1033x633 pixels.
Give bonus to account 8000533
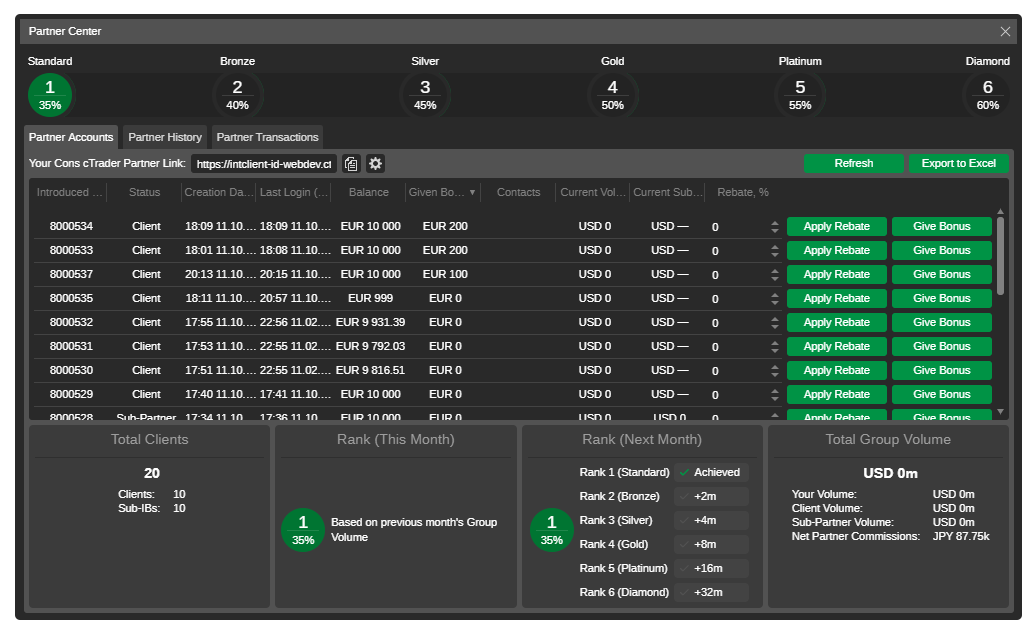(941, 250)
